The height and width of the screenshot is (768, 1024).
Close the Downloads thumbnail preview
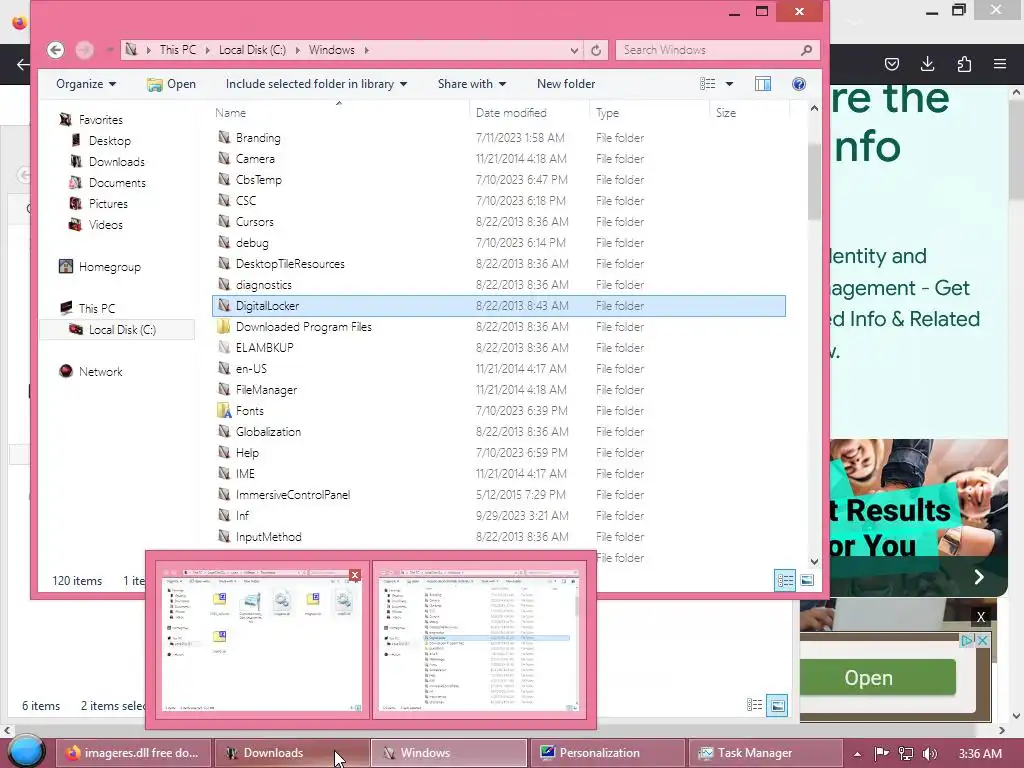355,575
